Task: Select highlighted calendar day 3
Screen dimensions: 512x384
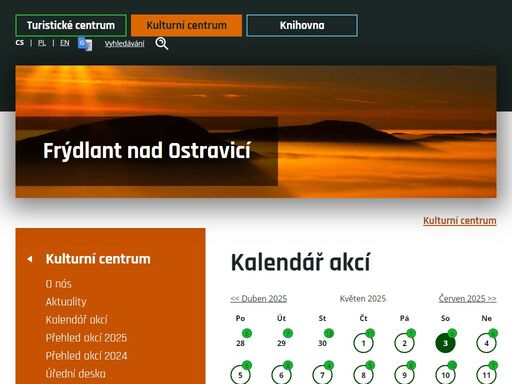Action: pos(445,343)
